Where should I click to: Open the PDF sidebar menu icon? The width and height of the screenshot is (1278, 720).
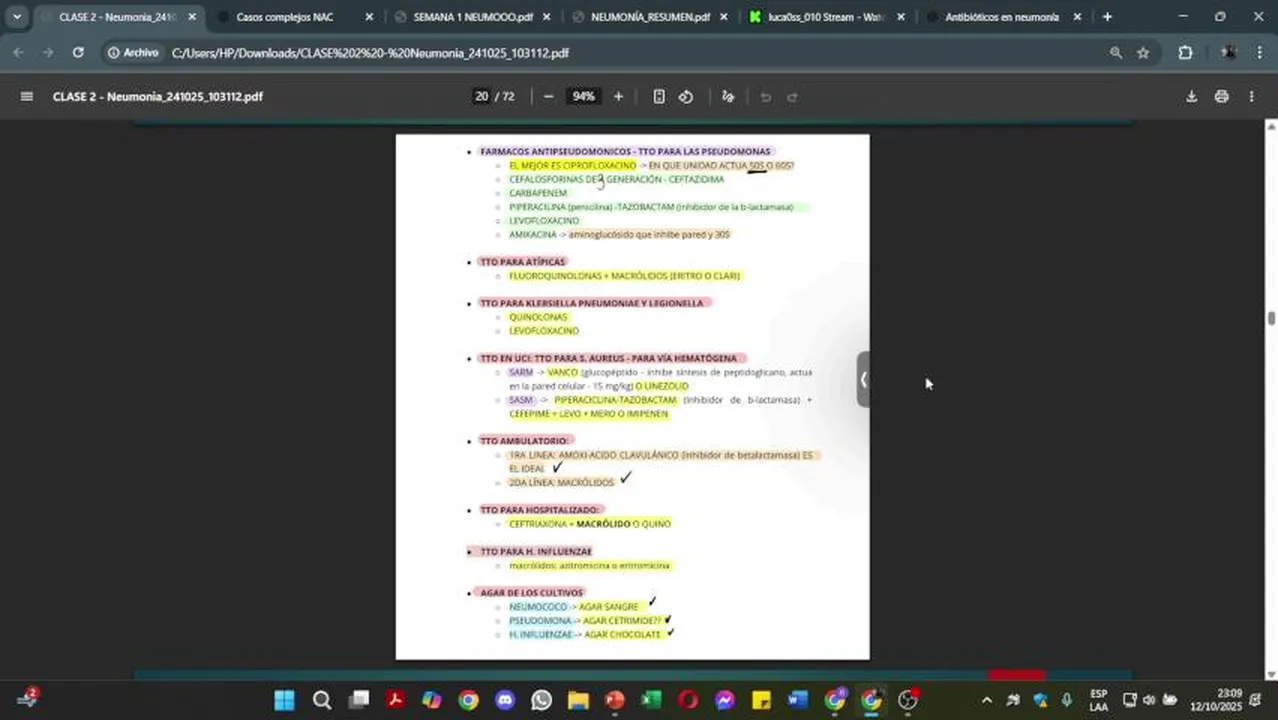(27, 97)
